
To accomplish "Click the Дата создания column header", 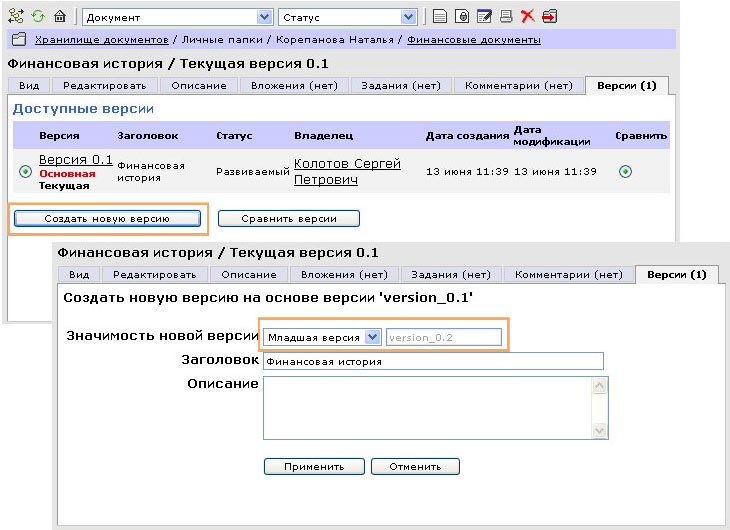I will tap(467, 136).
